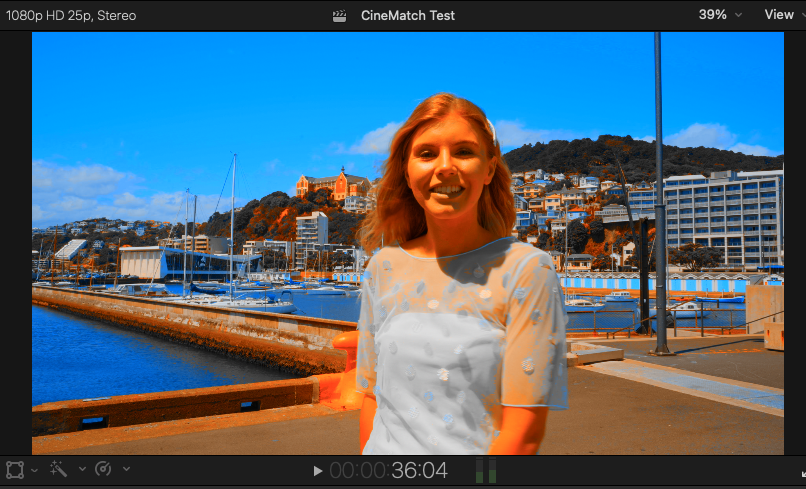Play the clip in the viewer

[318, 470]
